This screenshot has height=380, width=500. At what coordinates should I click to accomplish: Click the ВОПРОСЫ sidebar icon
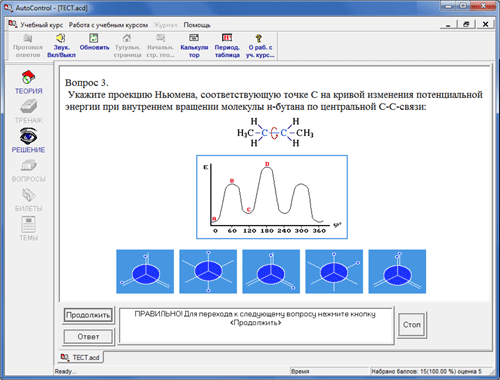28,171
